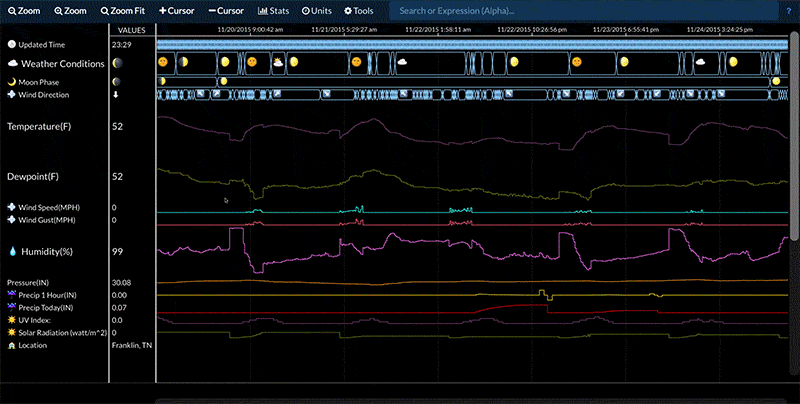Add a cursor with the +Cursor button
This screenshot has width=800, height=404.
(x=178, y=10)
